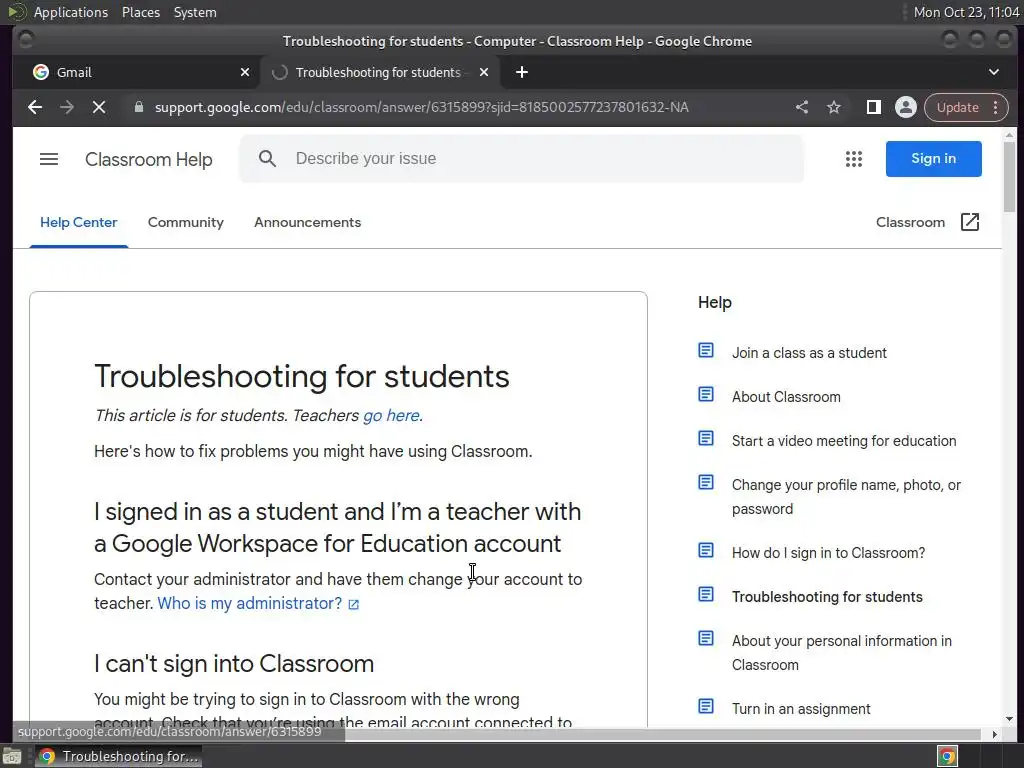Image resolution: width=1024 pixels, height=768 pixels.
Task: Click the vertical page scrollbar thumb
Action: 1009,176
